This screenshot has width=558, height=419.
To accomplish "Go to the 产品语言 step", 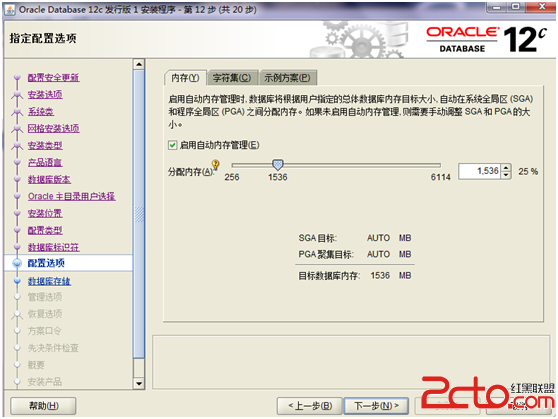I will [x=45, y=163].
